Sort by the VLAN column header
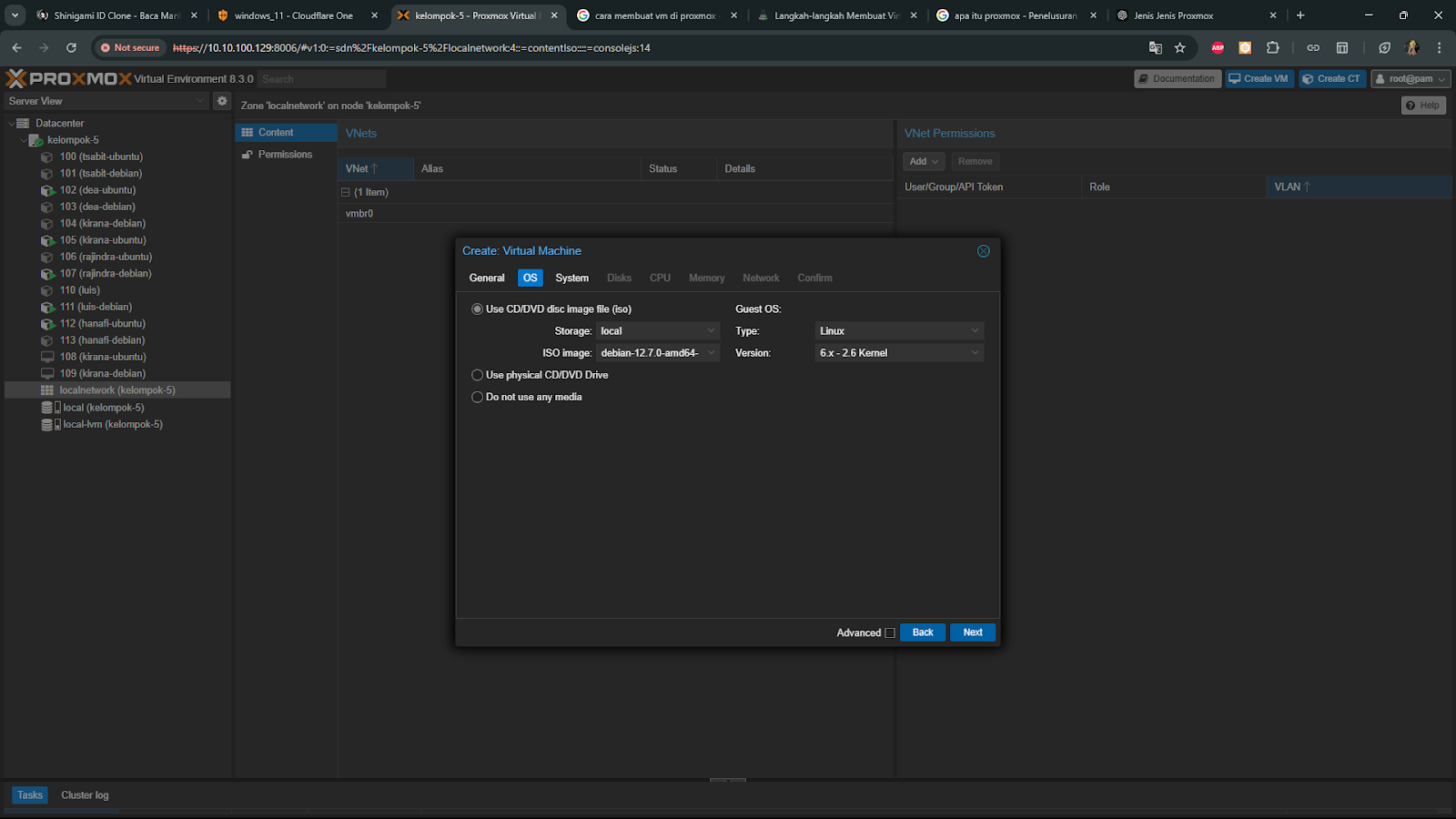 tap(1358, 187)
